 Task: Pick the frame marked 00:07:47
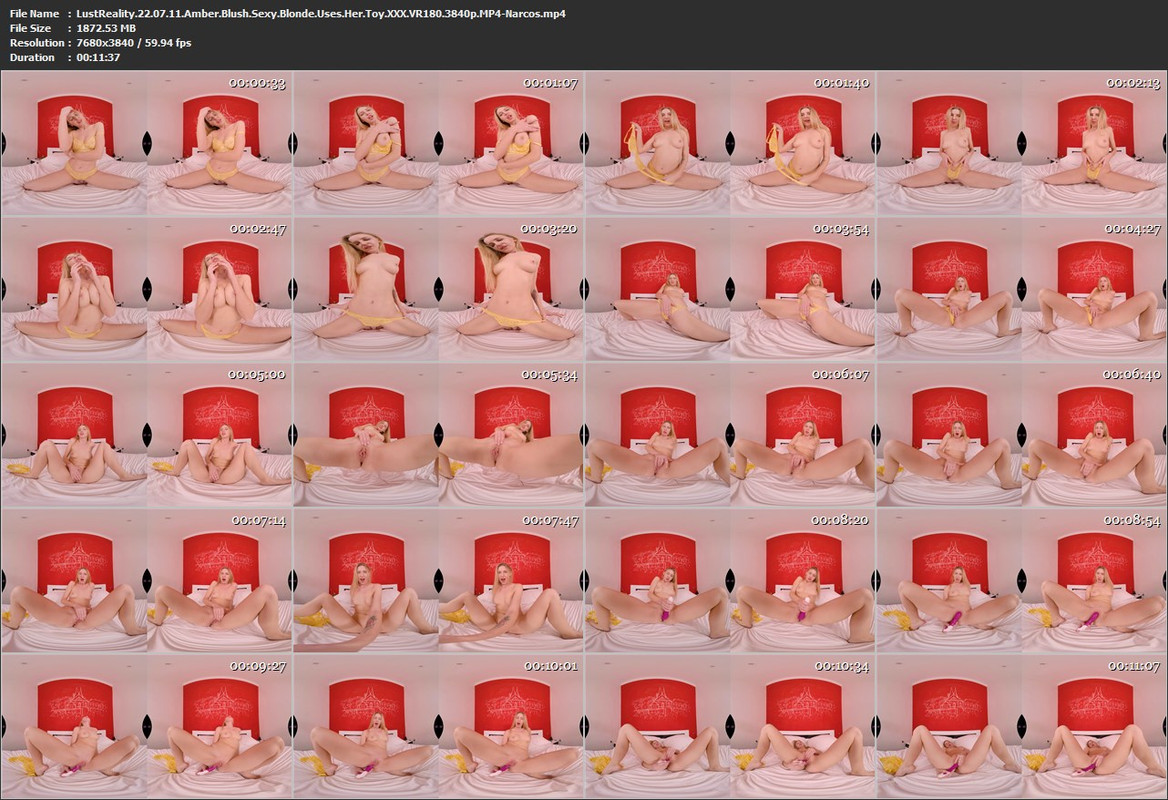(x=438, y=581)
